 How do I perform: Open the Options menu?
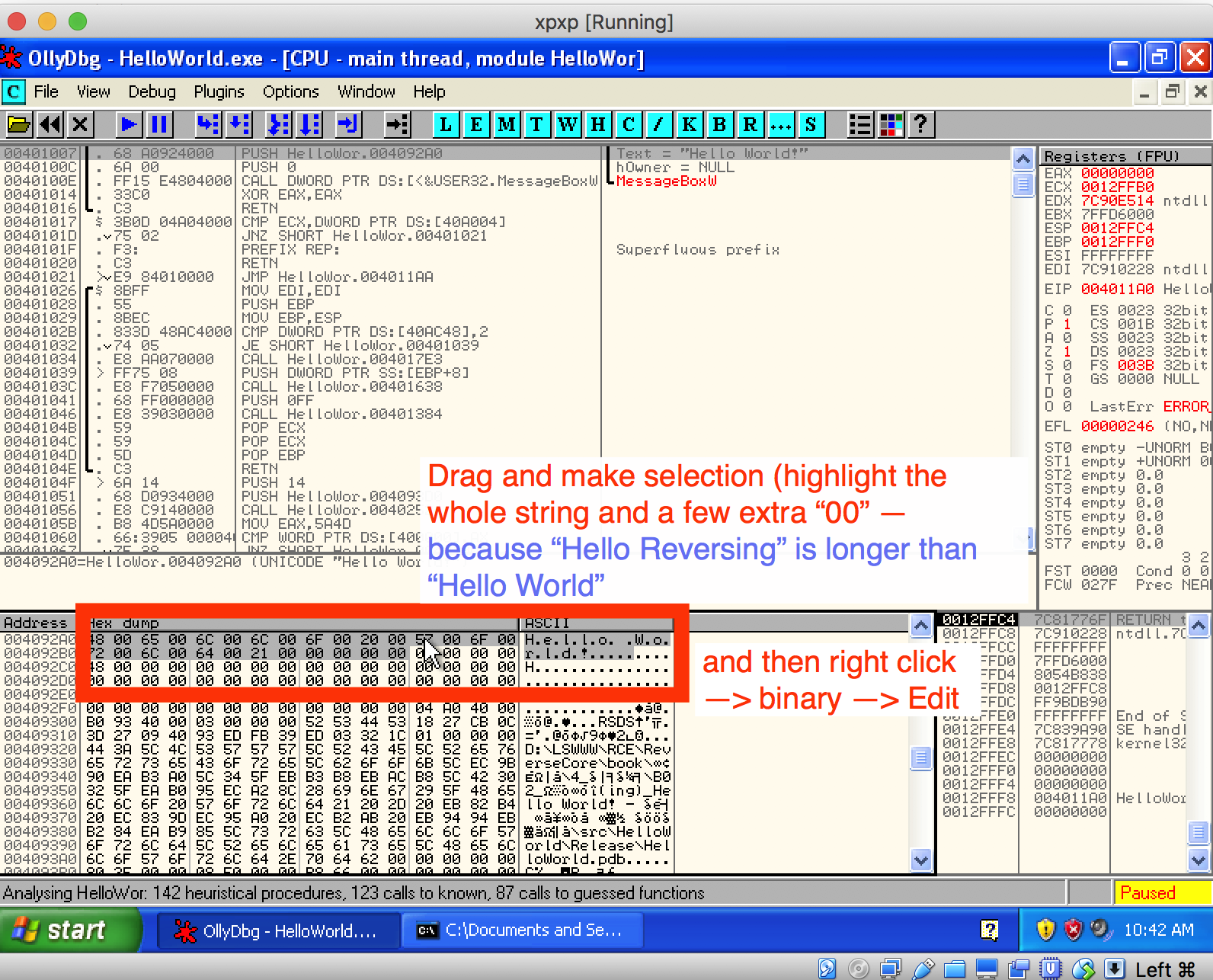coord(291,91)
